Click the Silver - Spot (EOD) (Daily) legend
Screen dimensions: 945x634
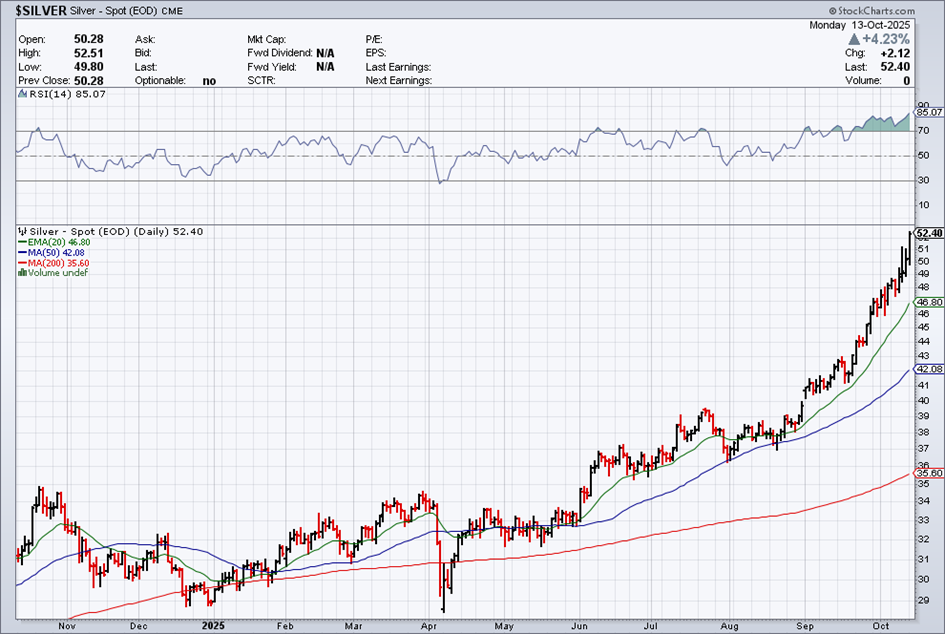pos(116,231)
